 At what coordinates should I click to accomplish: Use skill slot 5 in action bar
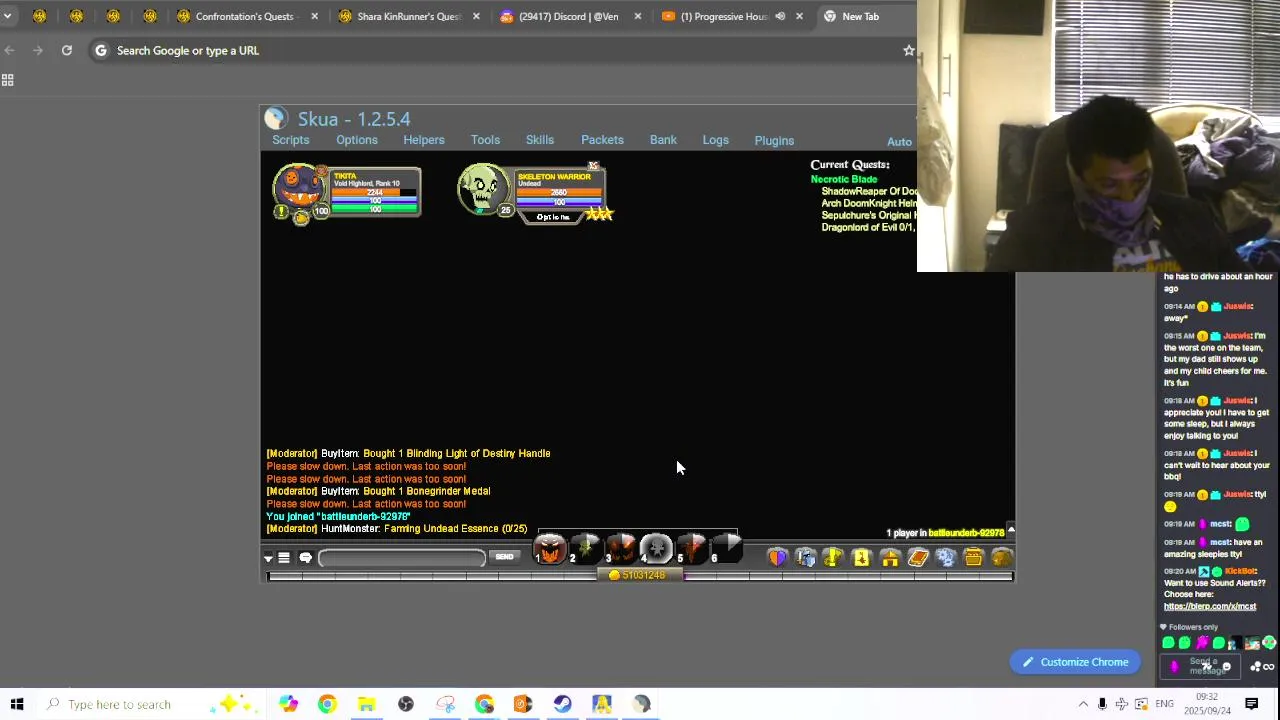coord(691,549)
